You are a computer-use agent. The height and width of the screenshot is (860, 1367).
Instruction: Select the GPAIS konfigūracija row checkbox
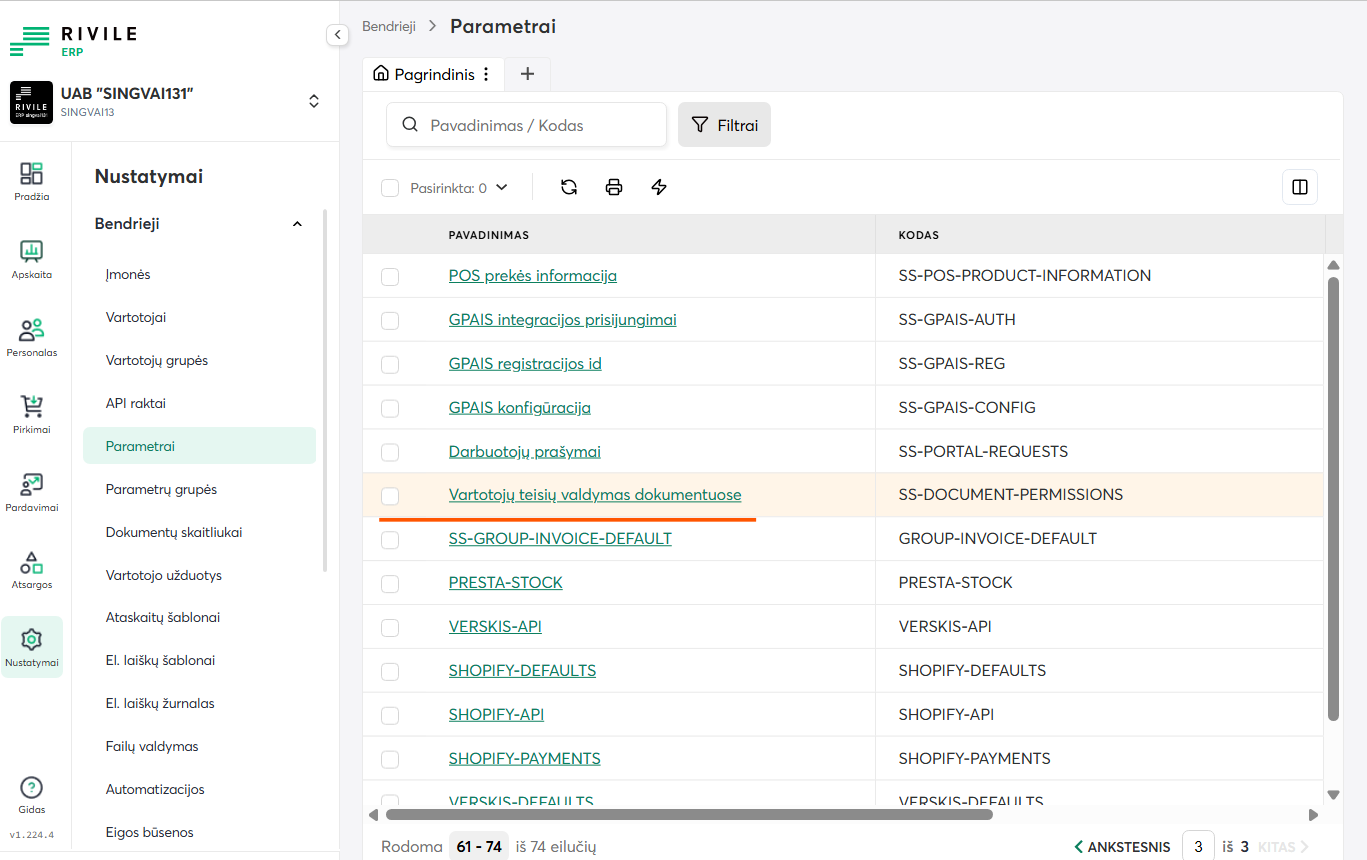pyautogui.click(x=390, y=409)
